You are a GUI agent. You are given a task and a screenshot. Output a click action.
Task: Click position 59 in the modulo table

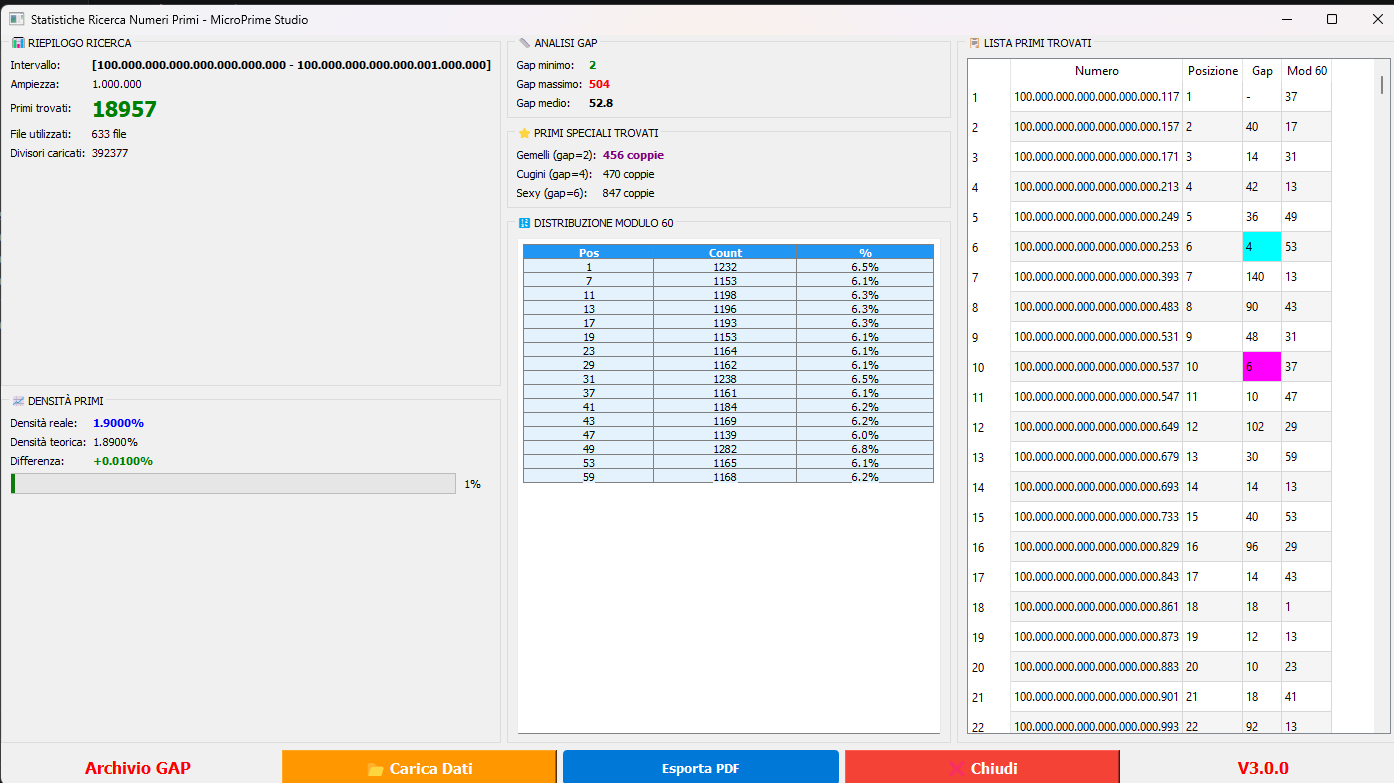[x=589, y=477]
